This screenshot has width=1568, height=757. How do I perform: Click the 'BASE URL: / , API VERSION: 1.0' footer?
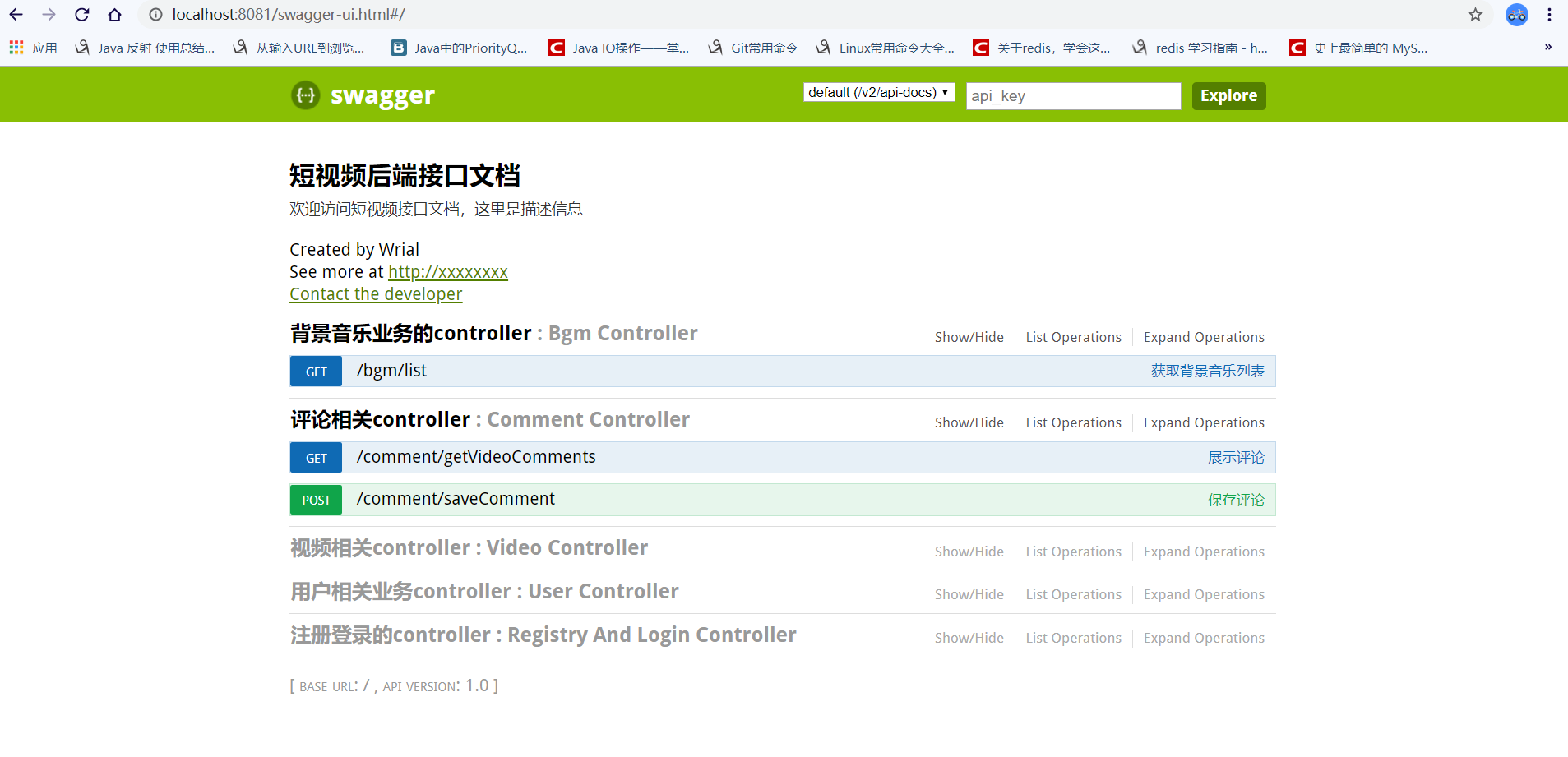tap(394, 685)
